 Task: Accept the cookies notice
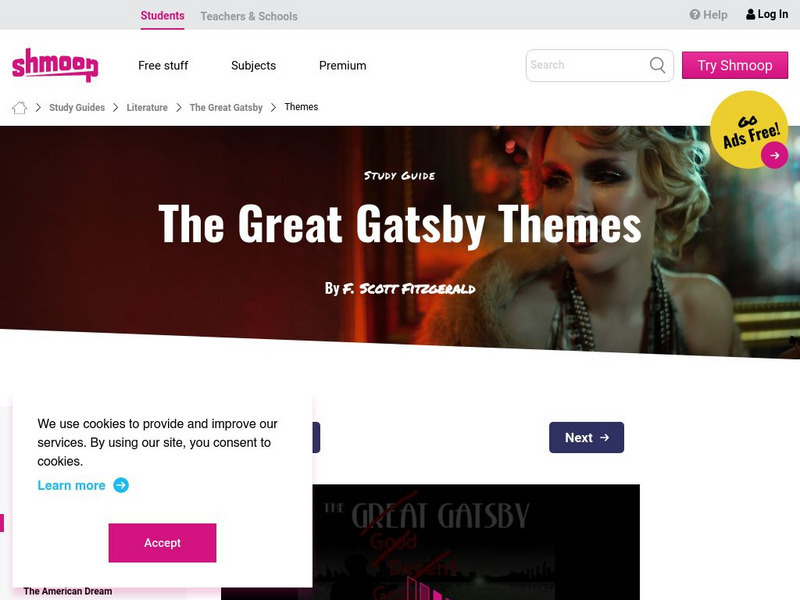pos(162,543)
